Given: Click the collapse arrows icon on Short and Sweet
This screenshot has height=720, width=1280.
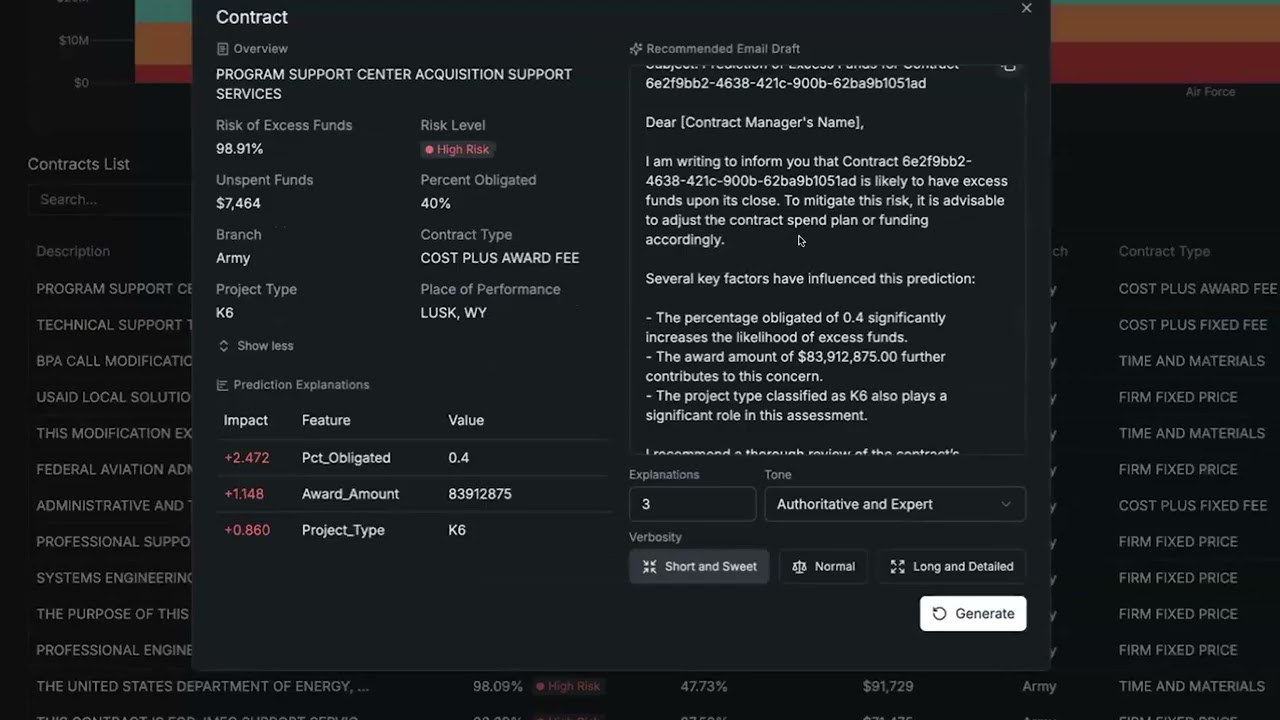Looking at the screenshot, I should click(649, 567).
